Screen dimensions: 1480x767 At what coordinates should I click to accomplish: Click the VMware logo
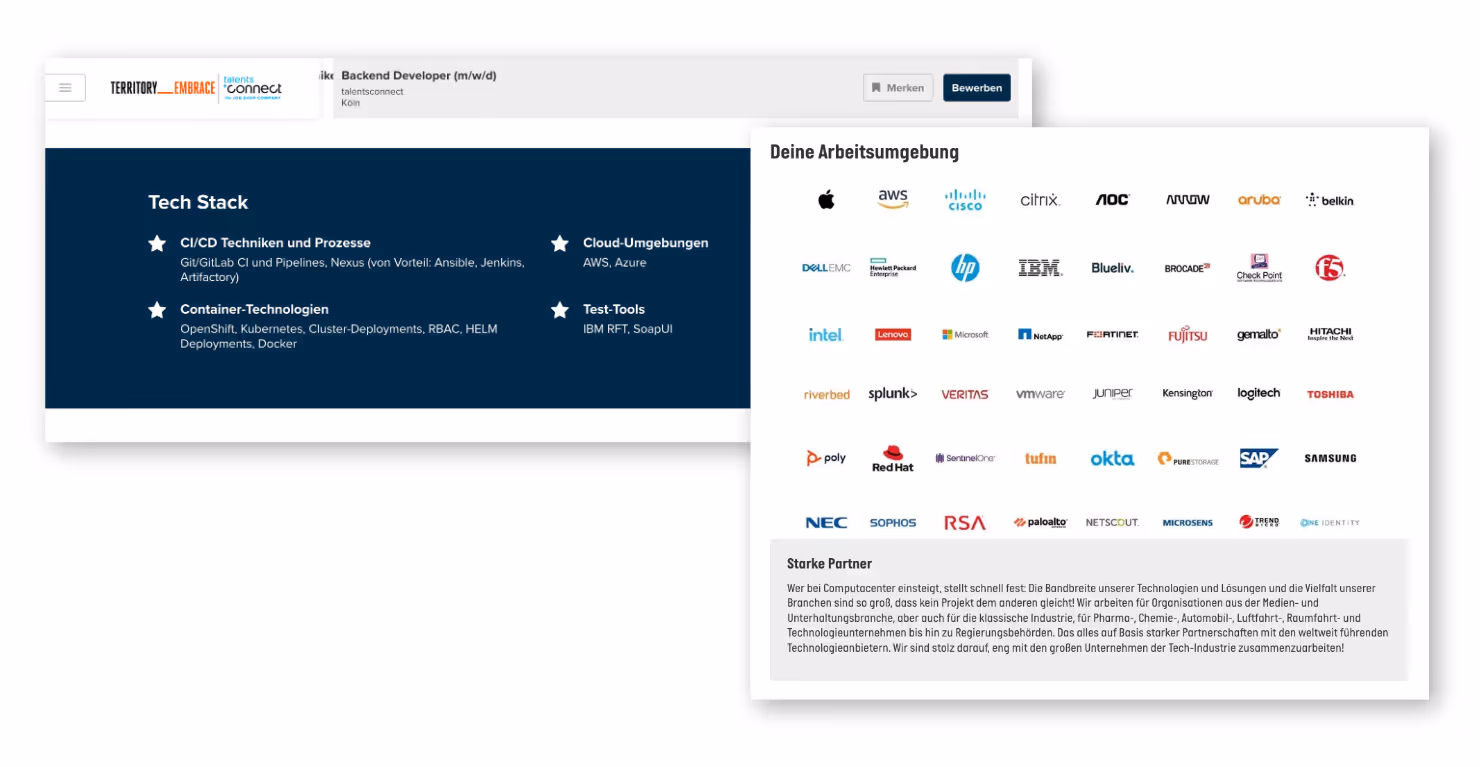click(x=1040, y=395)
